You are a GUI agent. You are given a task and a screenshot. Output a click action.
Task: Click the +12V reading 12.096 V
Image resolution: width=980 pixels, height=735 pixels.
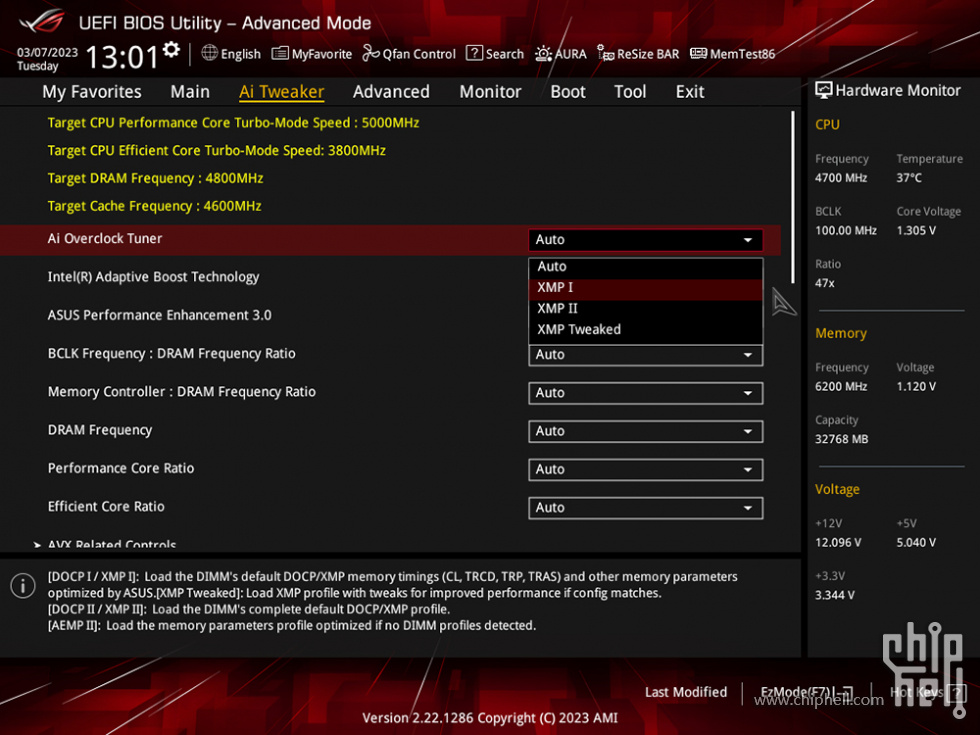(x=838, y=542)
